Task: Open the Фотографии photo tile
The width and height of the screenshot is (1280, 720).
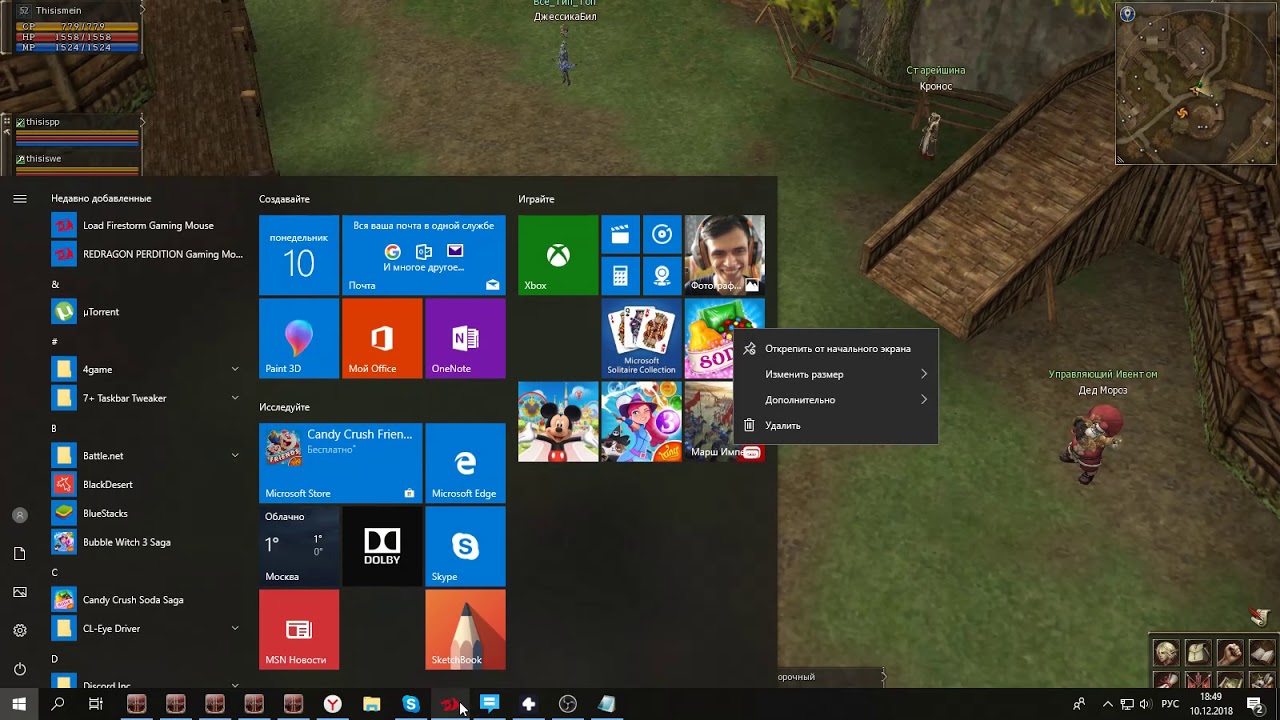Action: coord(725,255)
